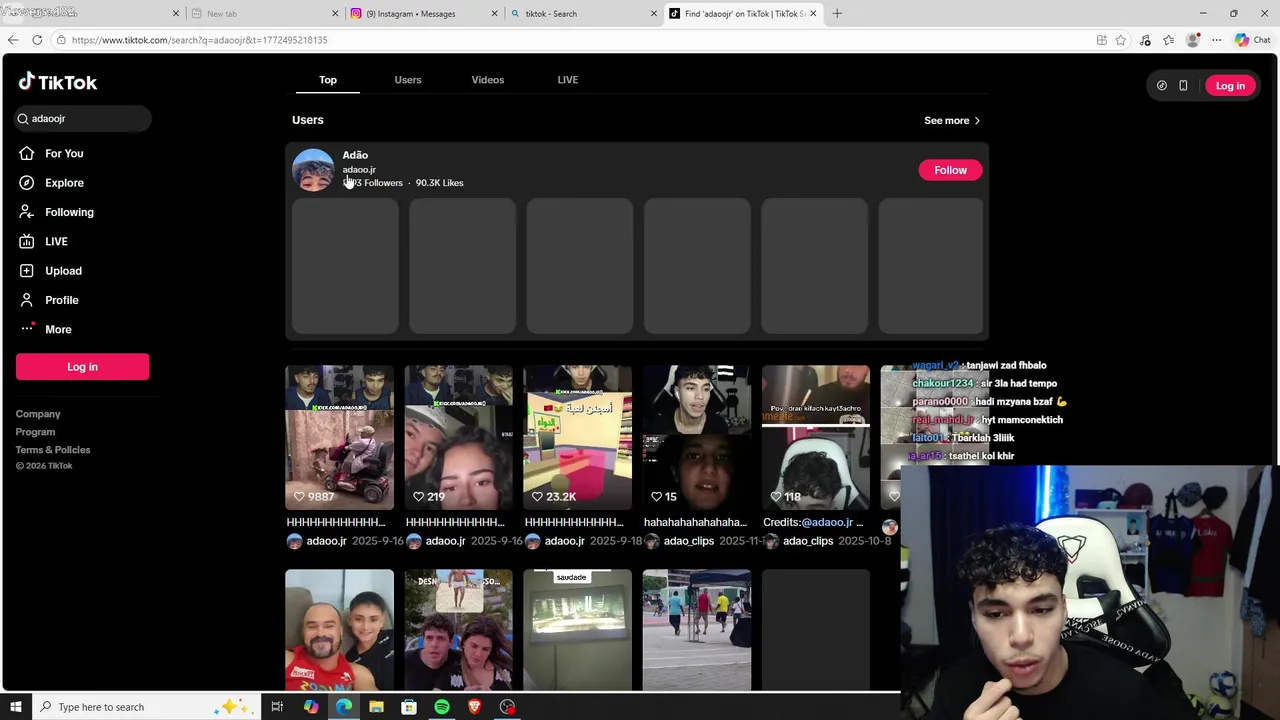The height and width of the screenshot is (720, 1280).
Task: Open Adão's profile avatar
Action: (313, 169)
